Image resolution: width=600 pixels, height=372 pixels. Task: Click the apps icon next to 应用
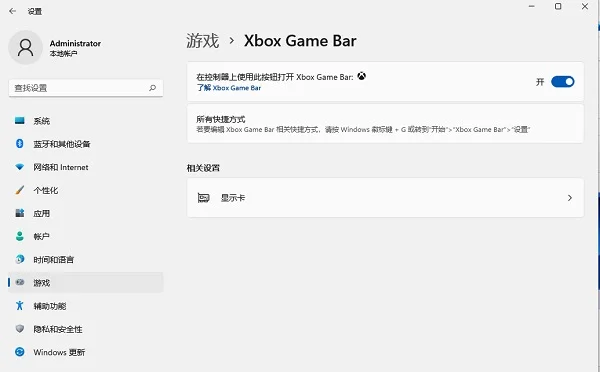click(x=20, y=213)
